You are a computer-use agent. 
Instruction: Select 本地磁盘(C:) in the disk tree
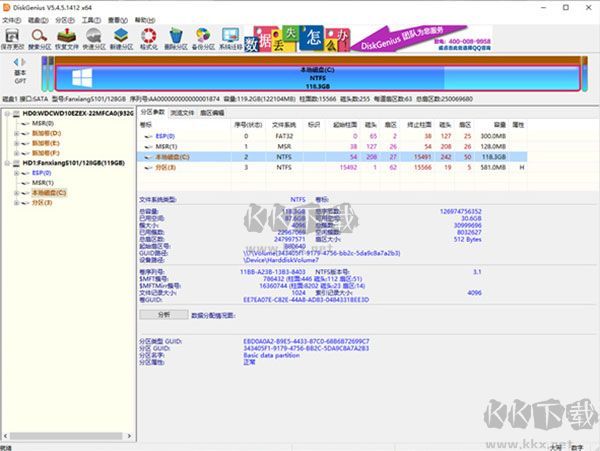(x=49, y=193)
